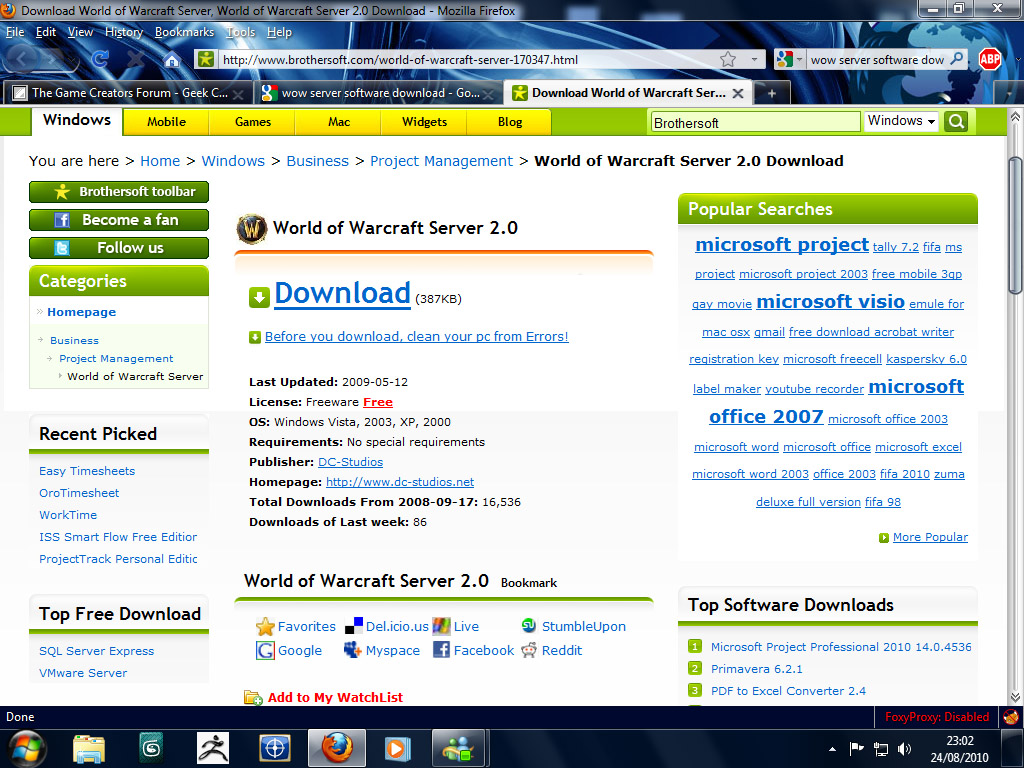Click the page vertical scrollbar thumb
The width and height of the screenshot is (1024, 768).
click(1015, 225)
